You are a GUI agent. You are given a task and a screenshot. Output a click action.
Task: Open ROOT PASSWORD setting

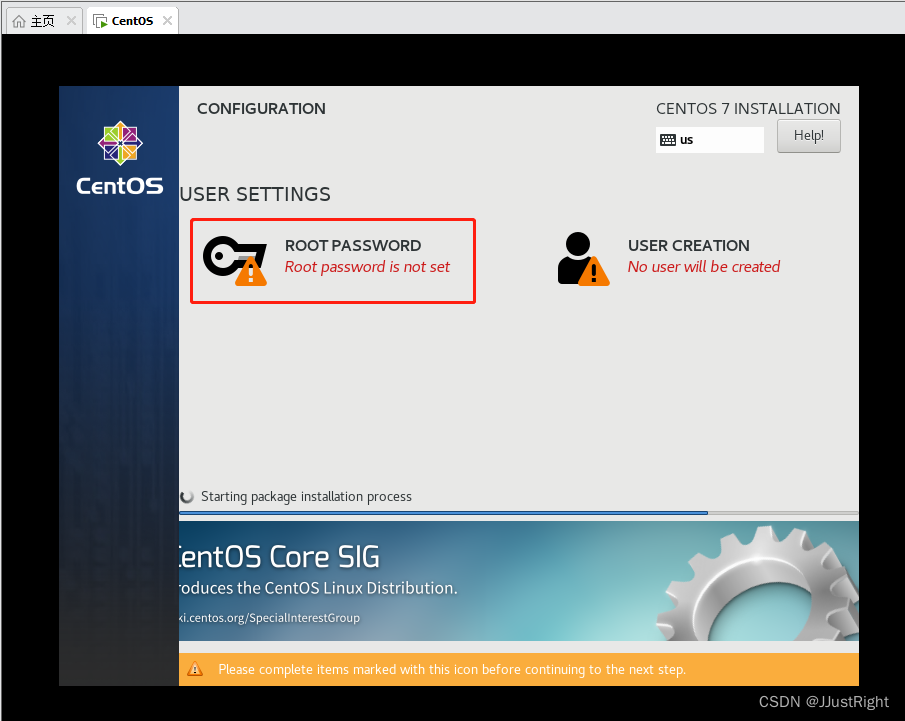[333, 261]
